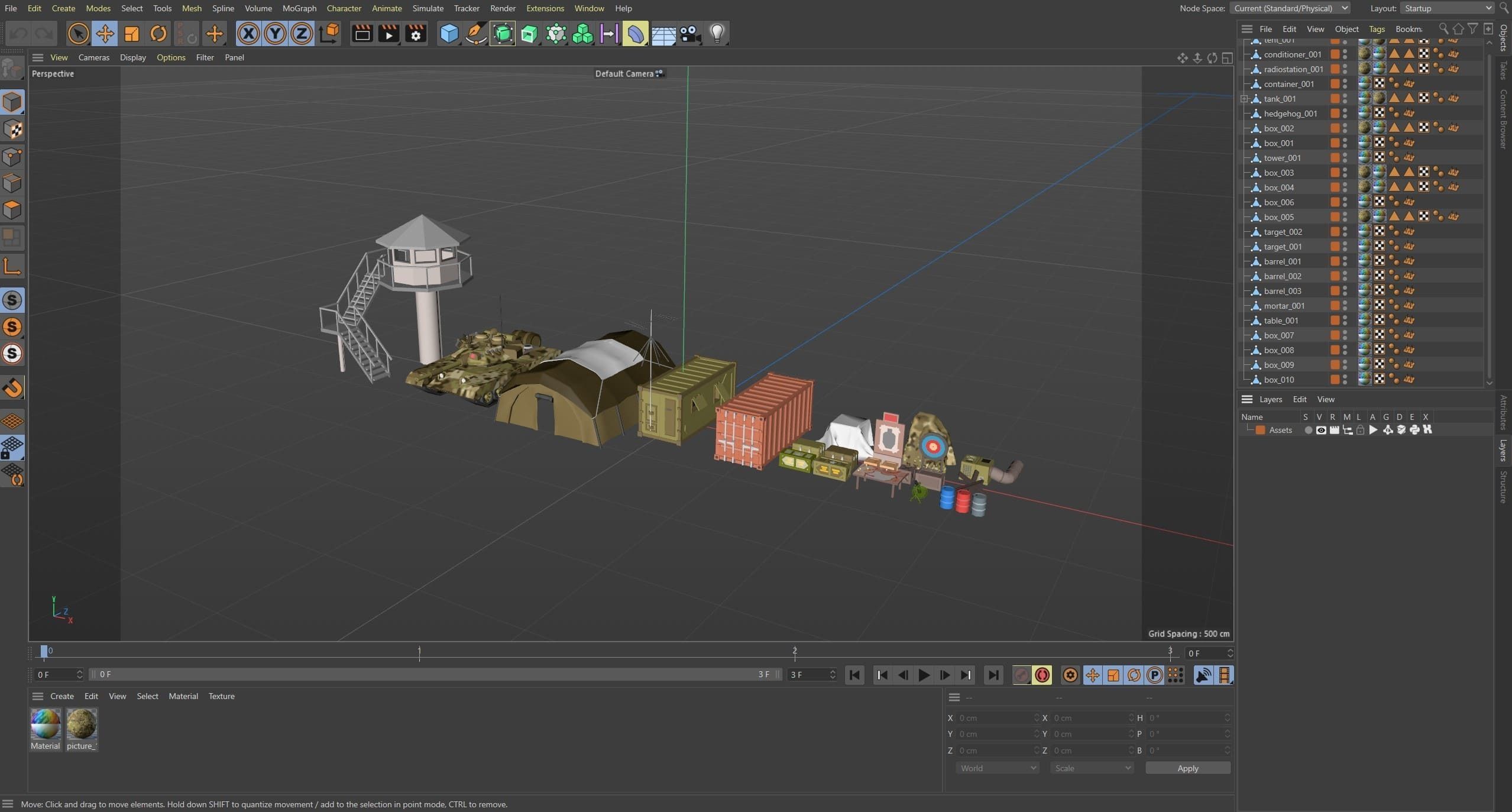Image resolution: width=1512 pixels, height=812 pixels.
Task: Click Assets layer color swatch
Action: click(1260, 430)
